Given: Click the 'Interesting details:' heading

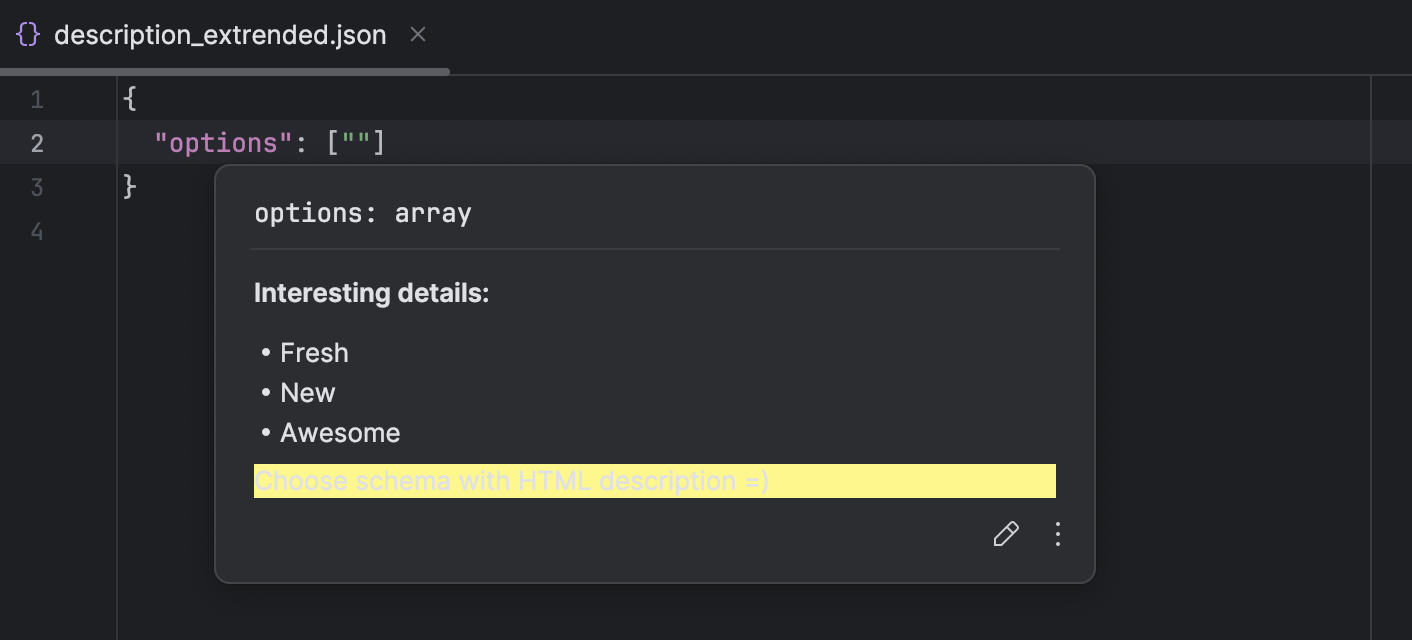Looking at the screenshot, I should coord(371,293).
